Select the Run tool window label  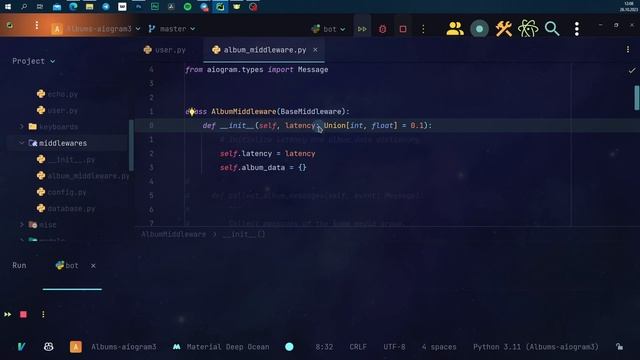click(19, 265)
